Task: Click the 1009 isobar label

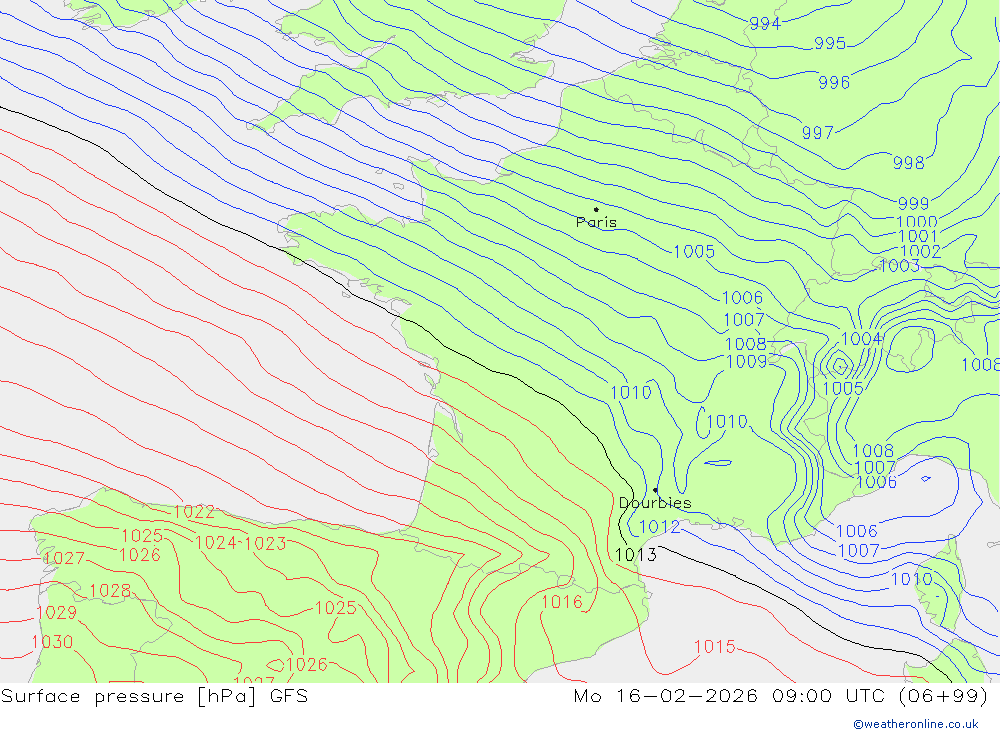Action: coord(747,362)
